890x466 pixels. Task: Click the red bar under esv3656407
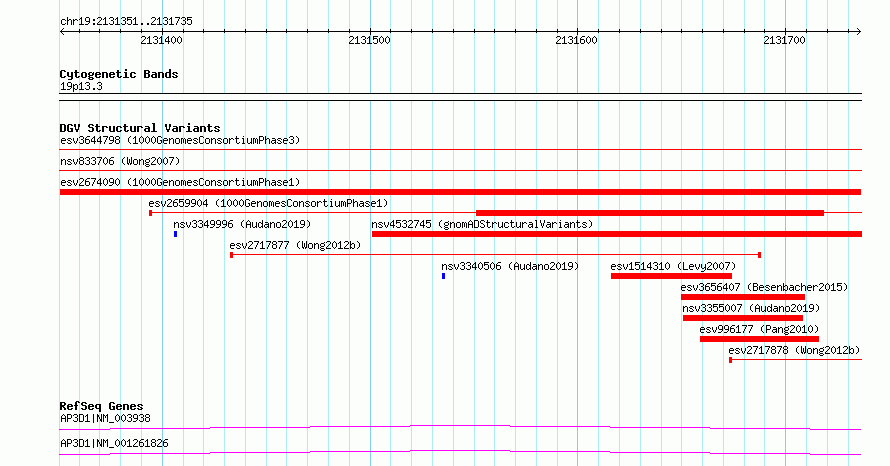743,297
